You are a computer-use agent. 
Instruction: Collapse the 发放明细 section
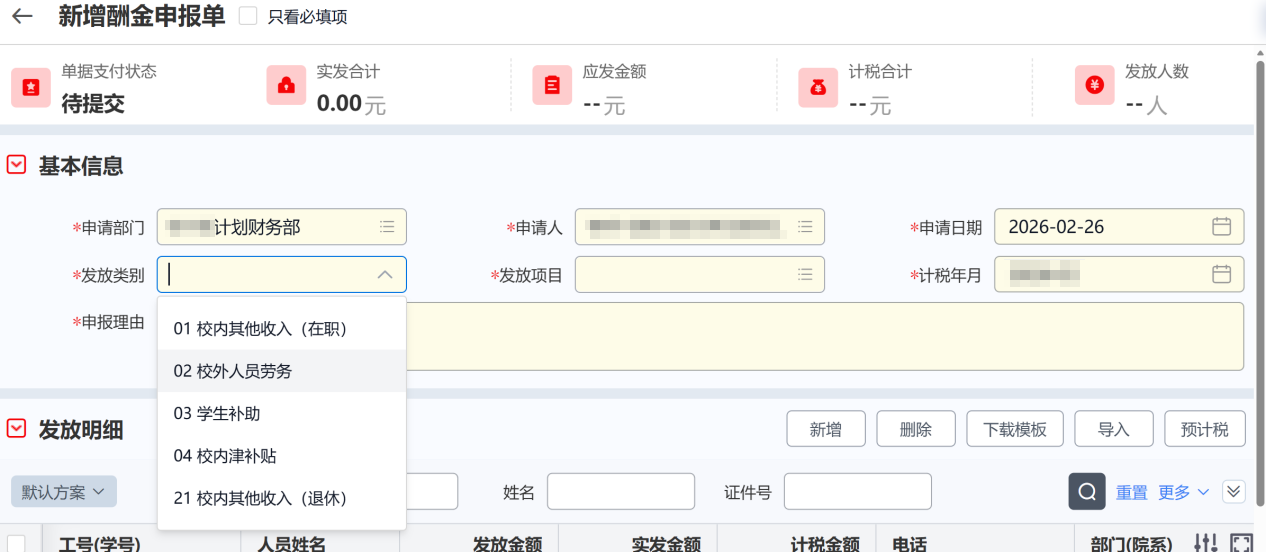(x=16, y=429)
